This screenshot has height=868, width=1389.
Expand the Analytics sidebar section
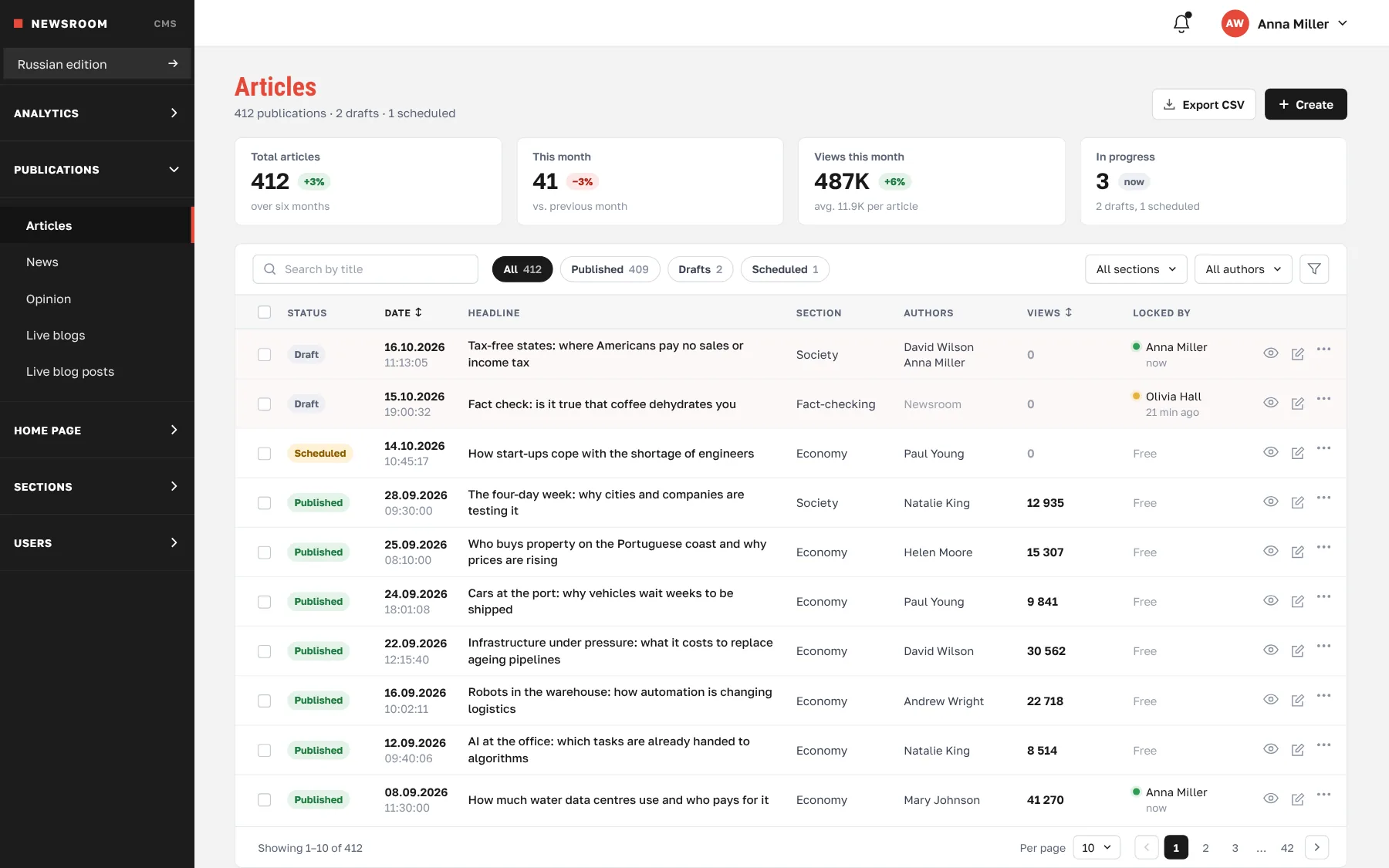click(97, 113)
